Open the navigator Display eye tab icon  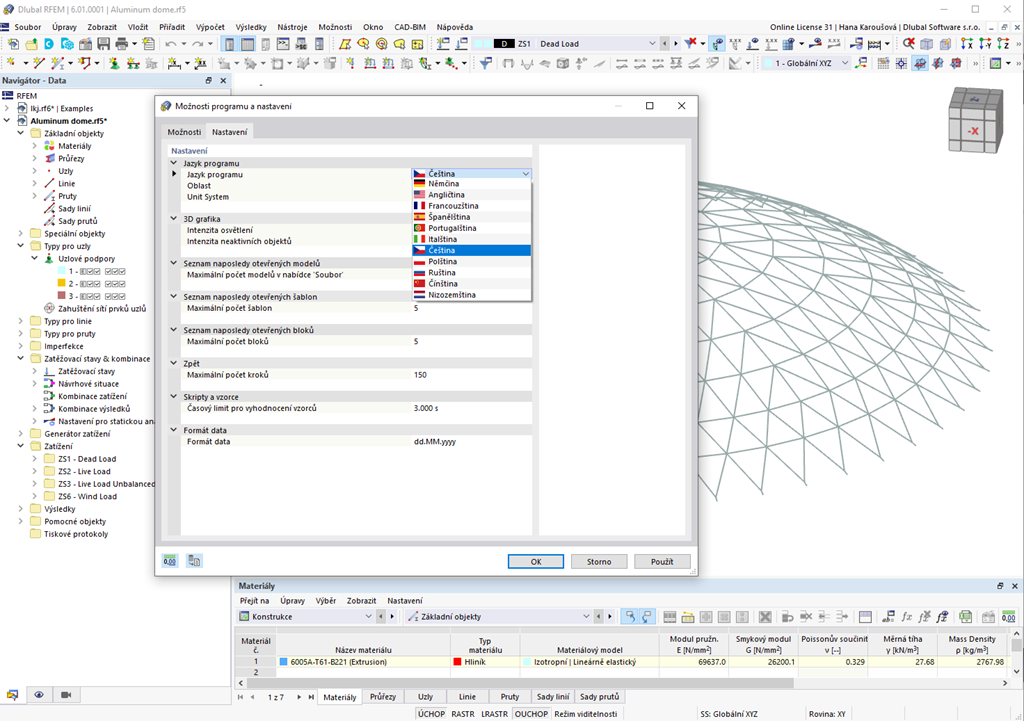click(x=39, y=694)
